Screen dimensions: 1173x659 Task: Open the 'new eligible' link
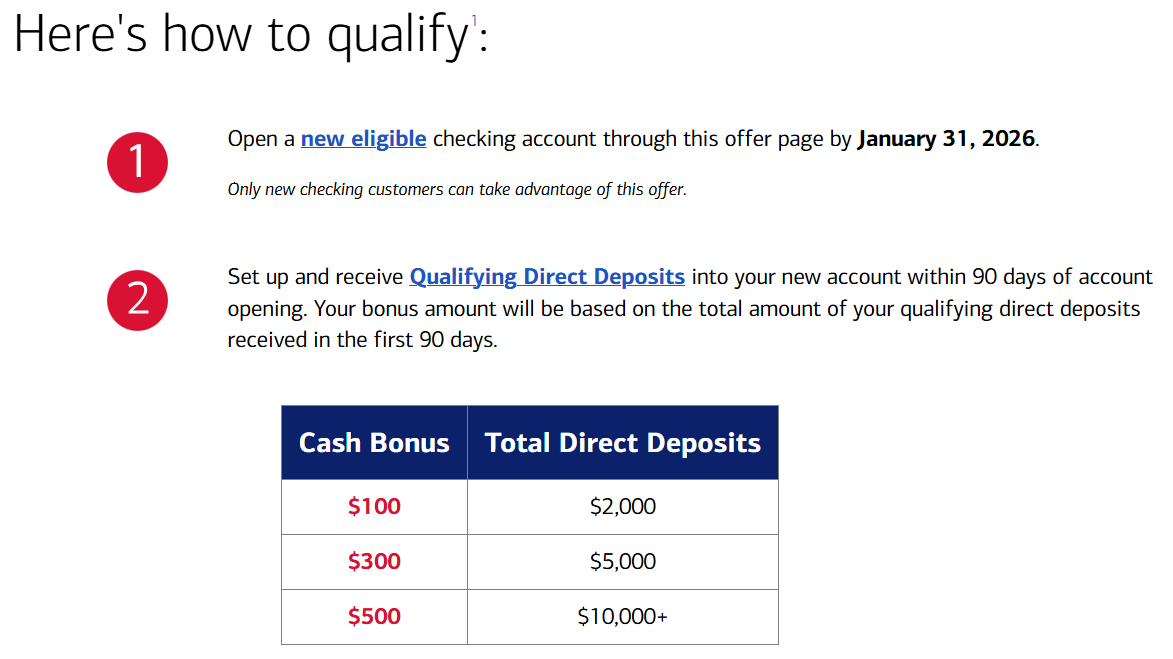point(364,139)
